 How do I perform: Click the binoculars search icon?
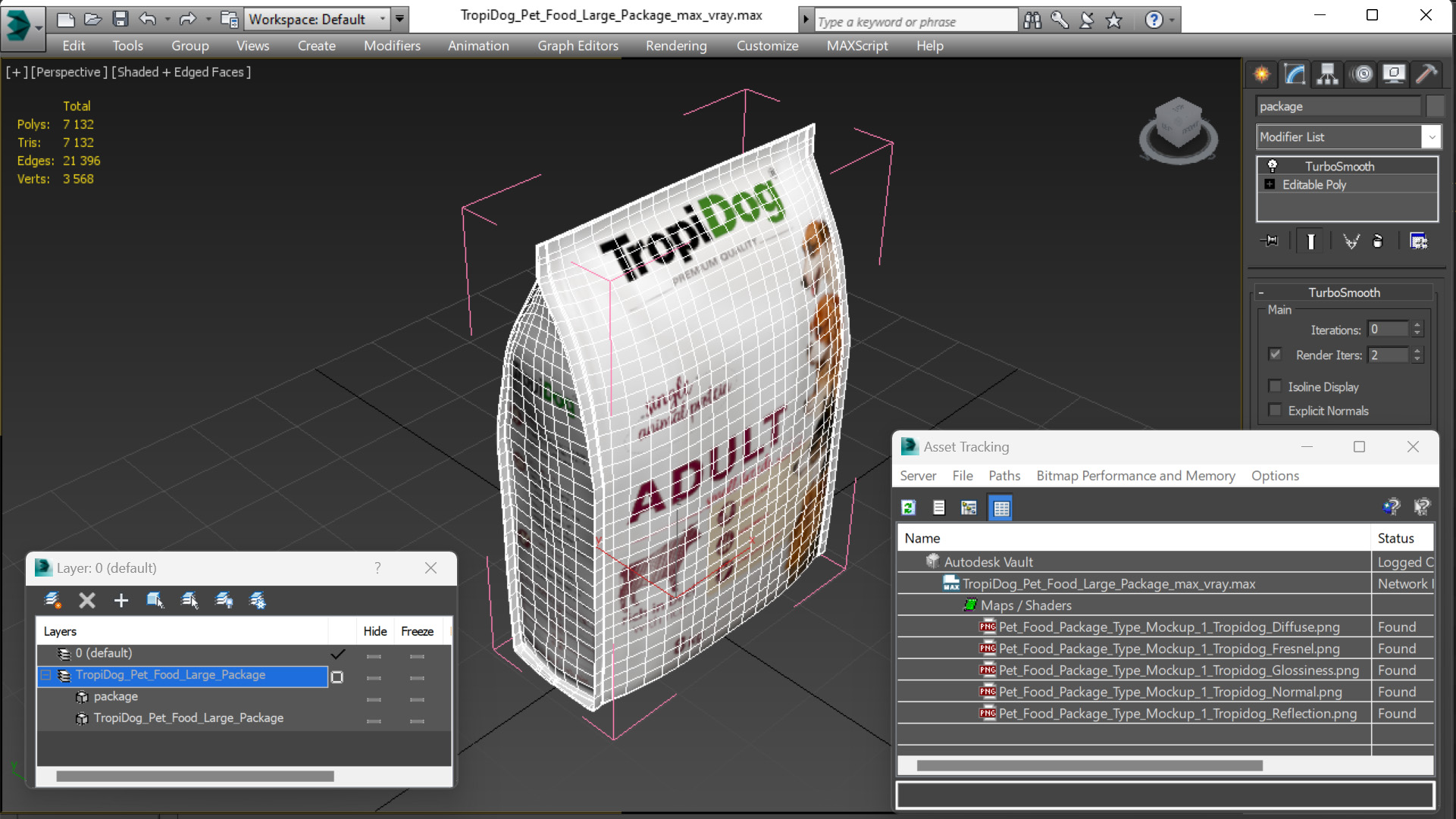1032,20
